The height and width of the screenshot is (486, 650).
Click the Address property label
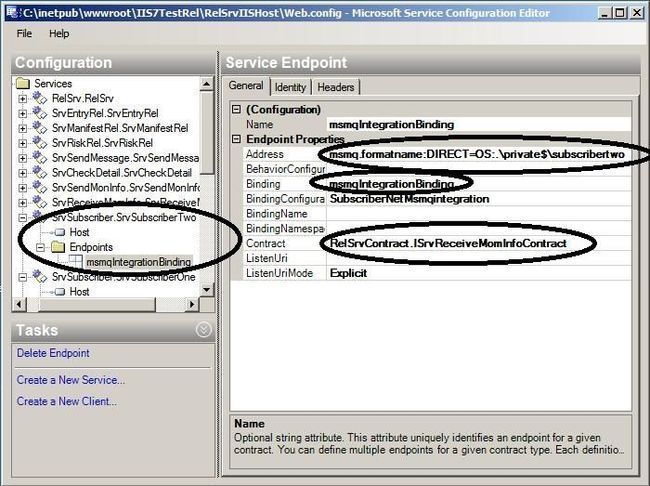point(264,154)
